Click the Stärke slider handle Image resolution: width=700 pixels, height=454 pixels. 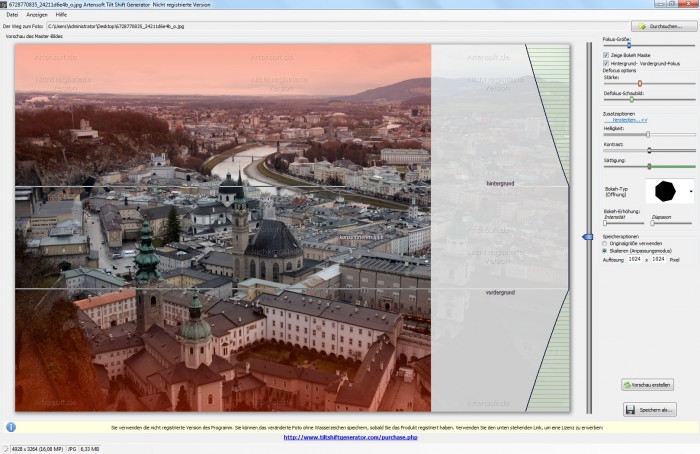click(640, 83)
